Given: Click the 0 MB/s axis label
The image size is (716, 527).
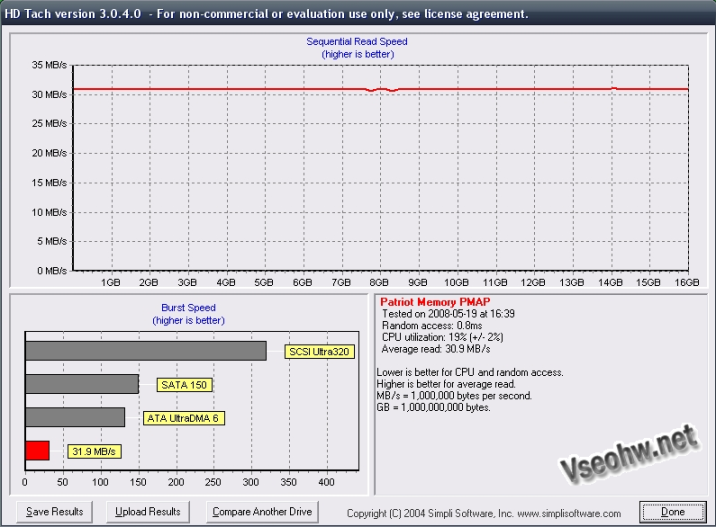Looking at the screenshot, I should pos(52,271).
